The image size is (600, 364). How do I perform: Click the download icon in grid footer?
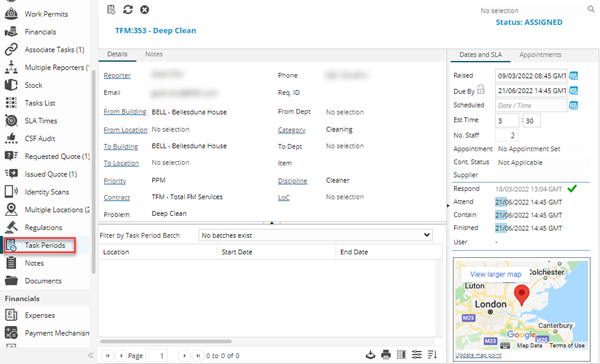click(x=370, y=355)
